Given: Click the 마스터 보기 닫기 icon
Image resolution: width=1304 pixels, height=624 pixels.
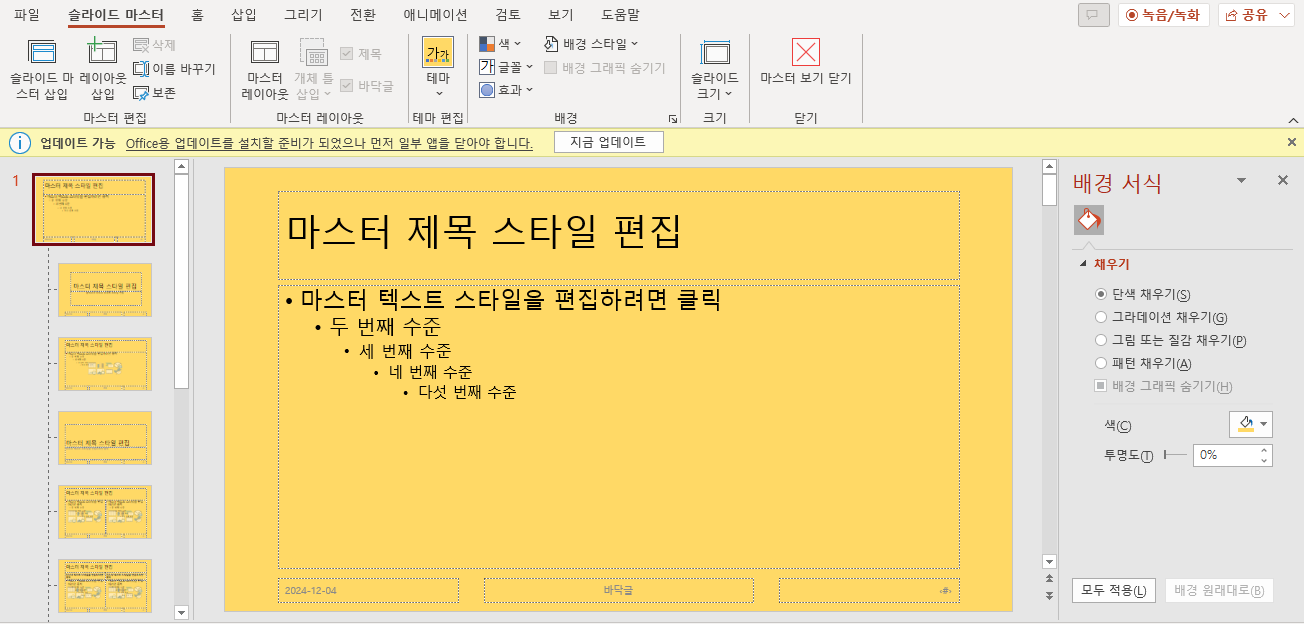Looking at the screenshot, I should (x=805, y=52).
